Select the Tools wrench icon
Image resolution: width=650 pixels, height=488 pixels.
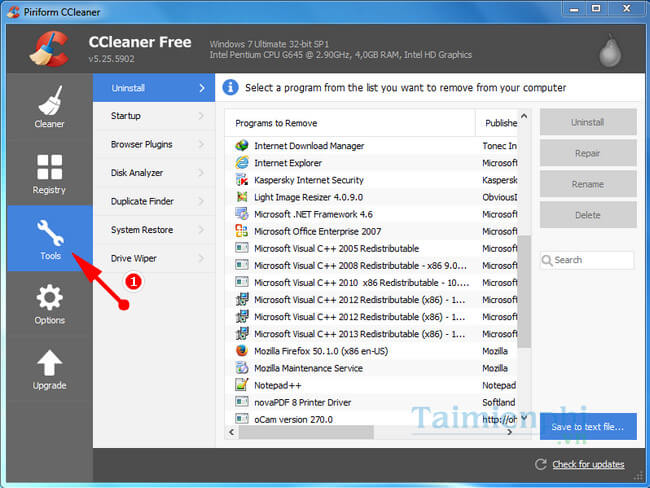point(50,232)
